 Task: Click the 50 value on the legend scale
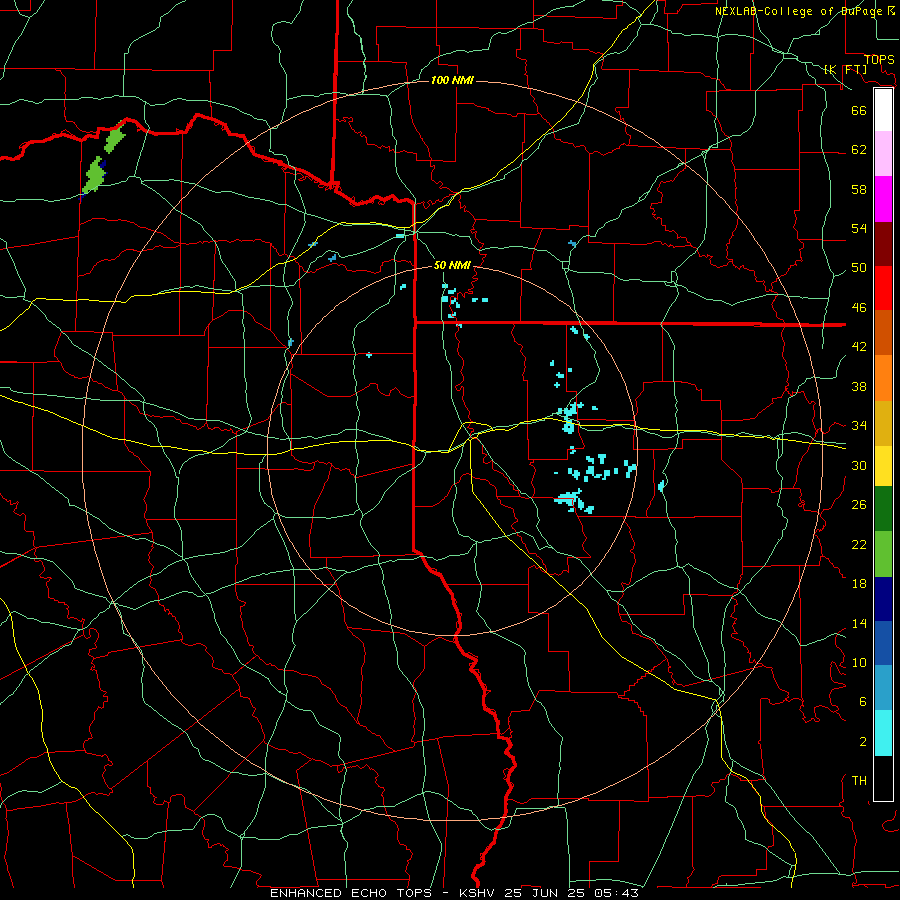tap(859, 268)
